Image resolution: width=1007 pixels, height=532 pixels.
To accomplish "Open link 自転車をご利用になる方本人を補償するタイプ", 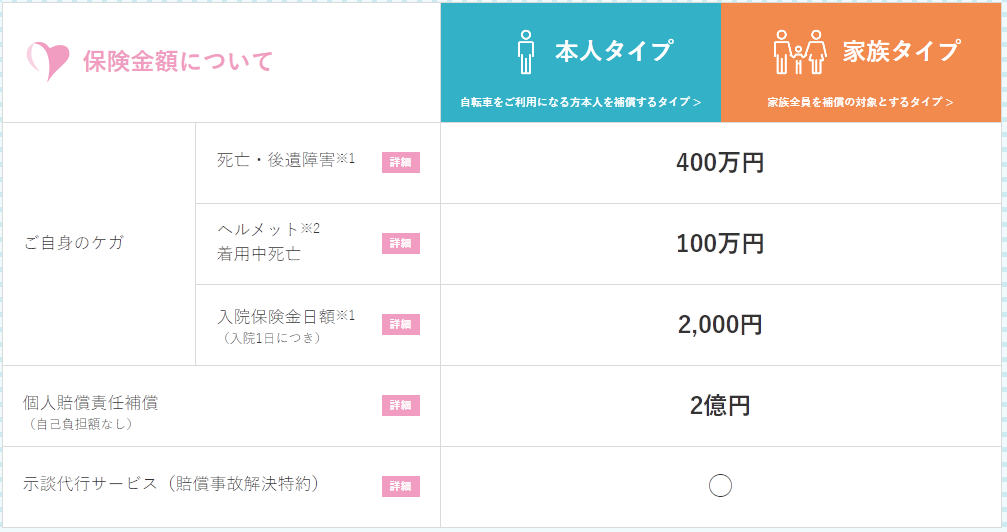I will 580,102.
